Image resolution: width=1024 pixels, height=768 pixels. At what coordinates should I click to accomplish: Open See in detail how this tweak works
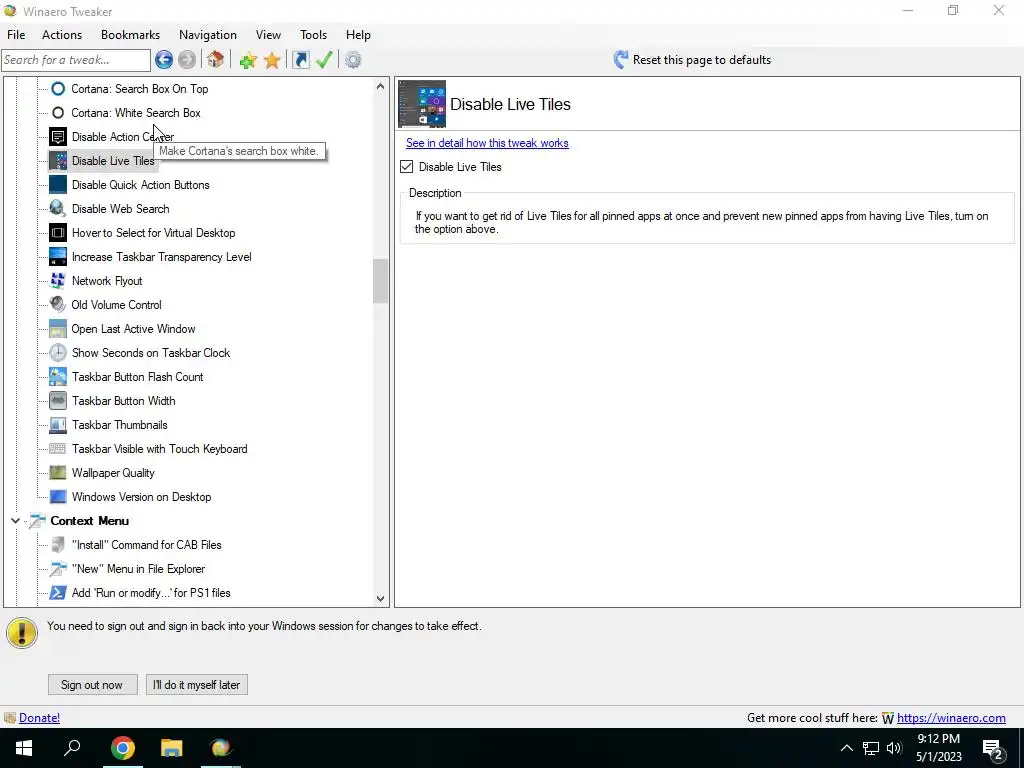click(x=487, y=143)
